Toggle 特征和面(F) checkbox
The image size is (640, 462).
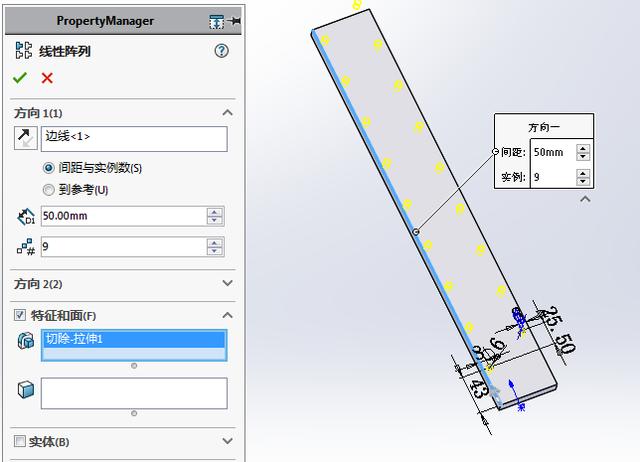(20, 315)
